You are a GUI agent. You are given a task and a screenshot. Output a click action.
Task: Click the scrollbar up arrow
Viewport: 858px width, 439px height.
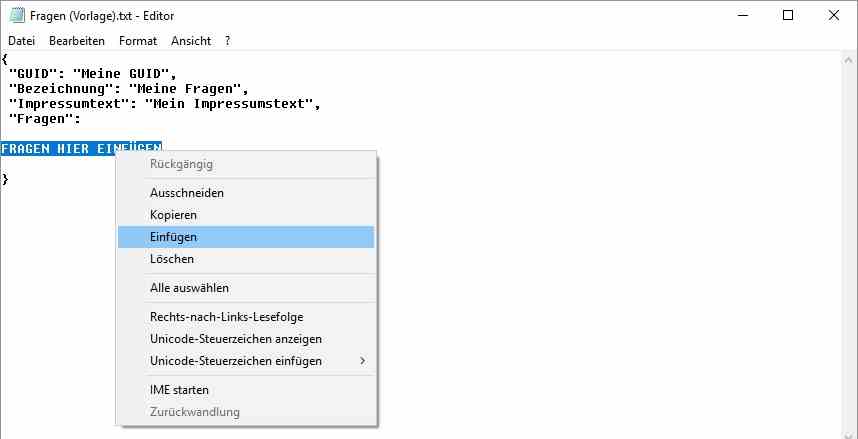coord(849,60)
